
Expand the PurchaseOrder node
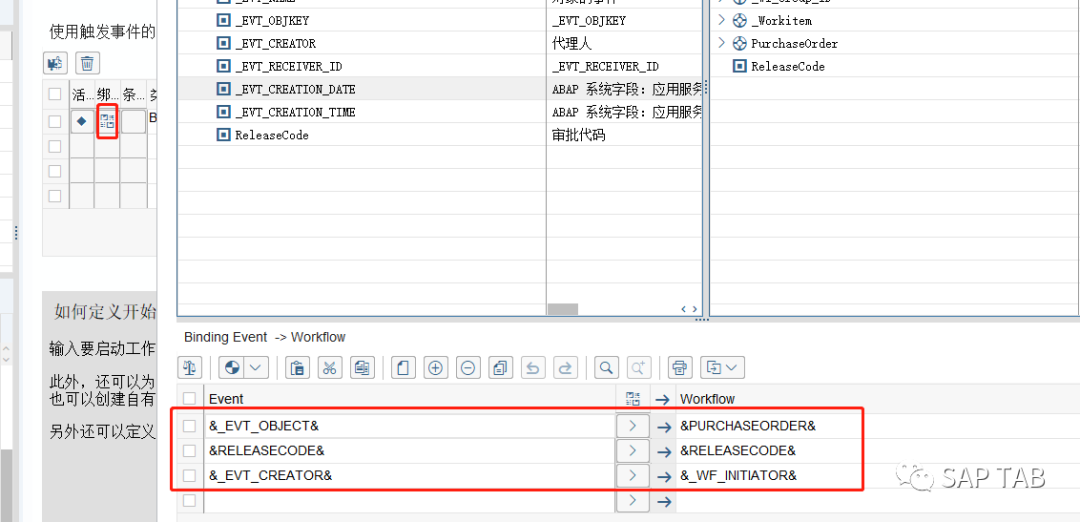pos(721,43)
